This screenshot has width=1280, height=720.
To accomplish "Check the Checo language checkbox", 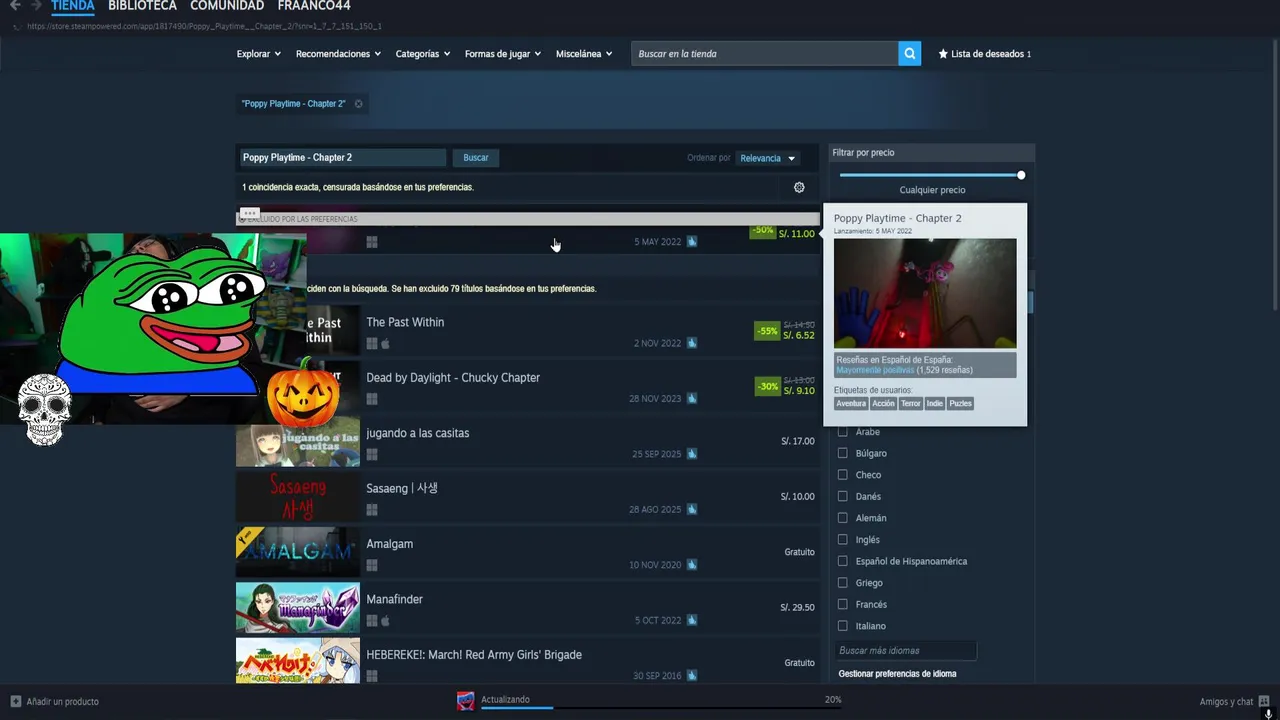I will (x=842, y=475).
